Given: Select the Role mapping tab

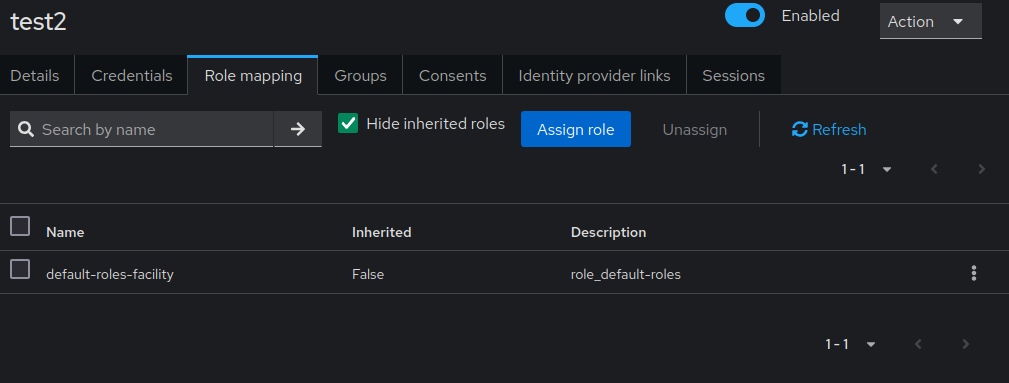Looking at the screenshot, I should (x=253, y=76).
